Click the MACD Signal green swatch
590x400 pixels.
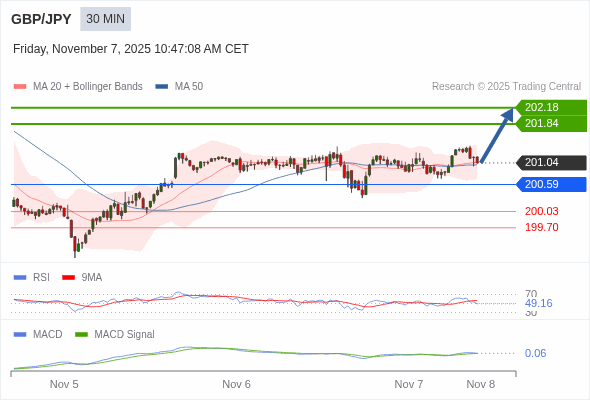coord(81,335)
